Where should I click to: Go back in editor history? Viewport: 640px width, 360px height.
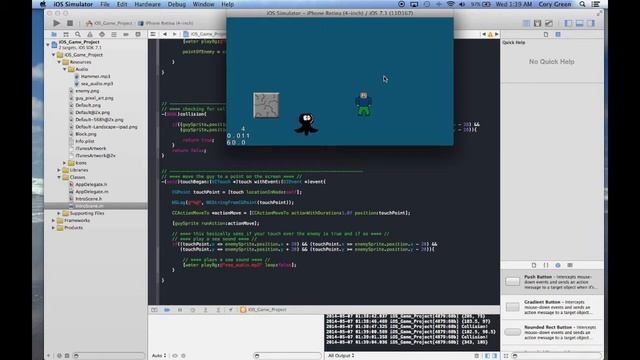pyautogui.click(x=165, y=34)
